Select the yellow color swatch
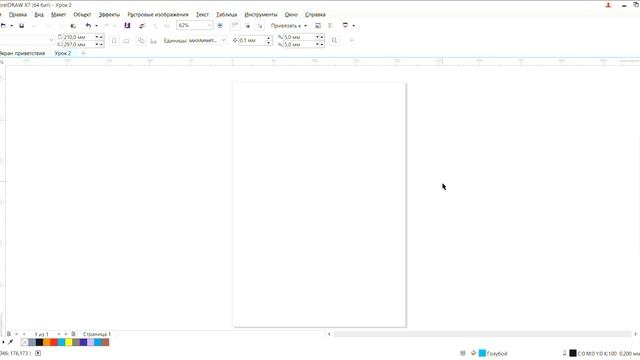The width and height of the screenshot is (640, 360). pyautogui.click(x=69, y=342)
